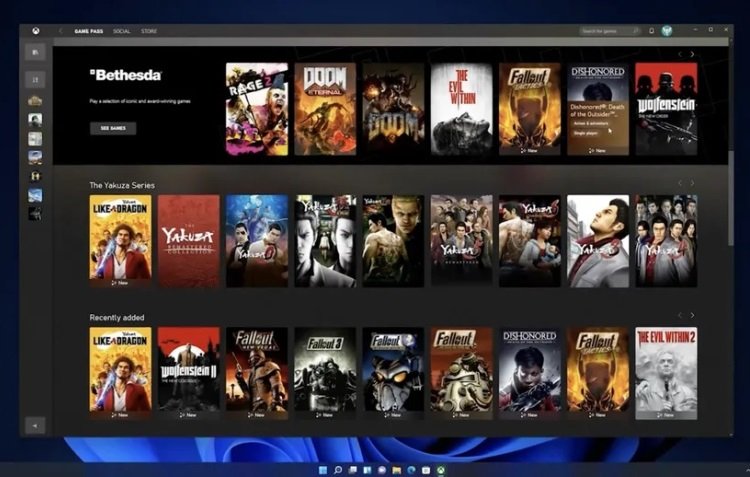This screenshot has height=477, width=750.
Task: Click the Search for games field
Action: pos(606,31)
